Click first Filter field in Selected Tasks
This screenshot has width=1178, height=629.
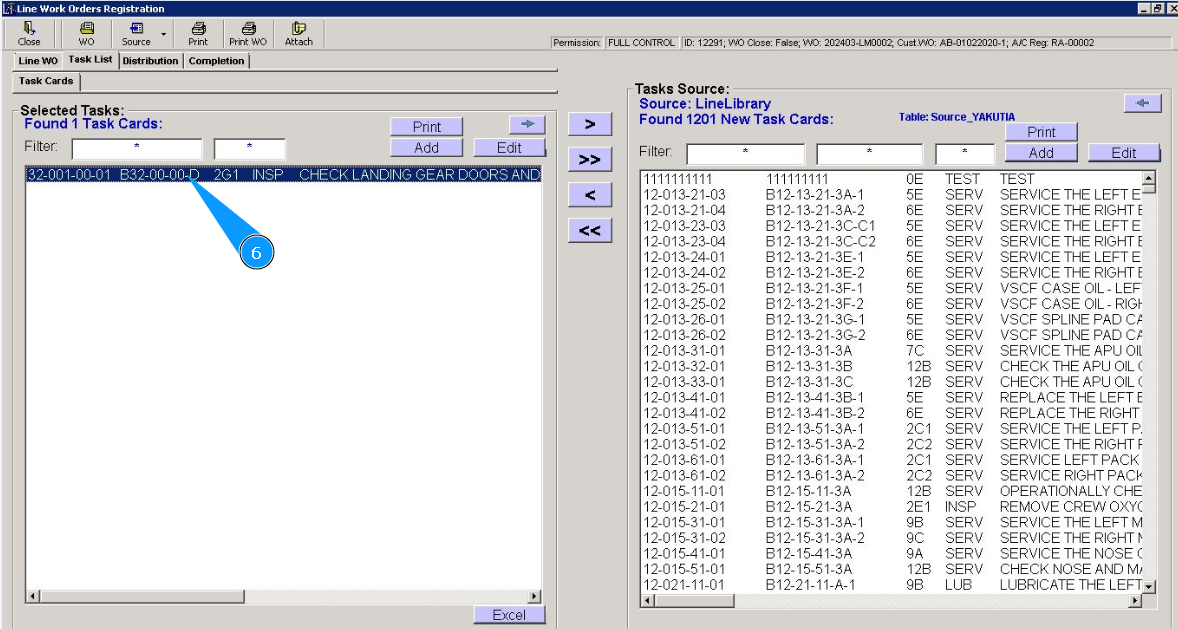click(137, 148)
